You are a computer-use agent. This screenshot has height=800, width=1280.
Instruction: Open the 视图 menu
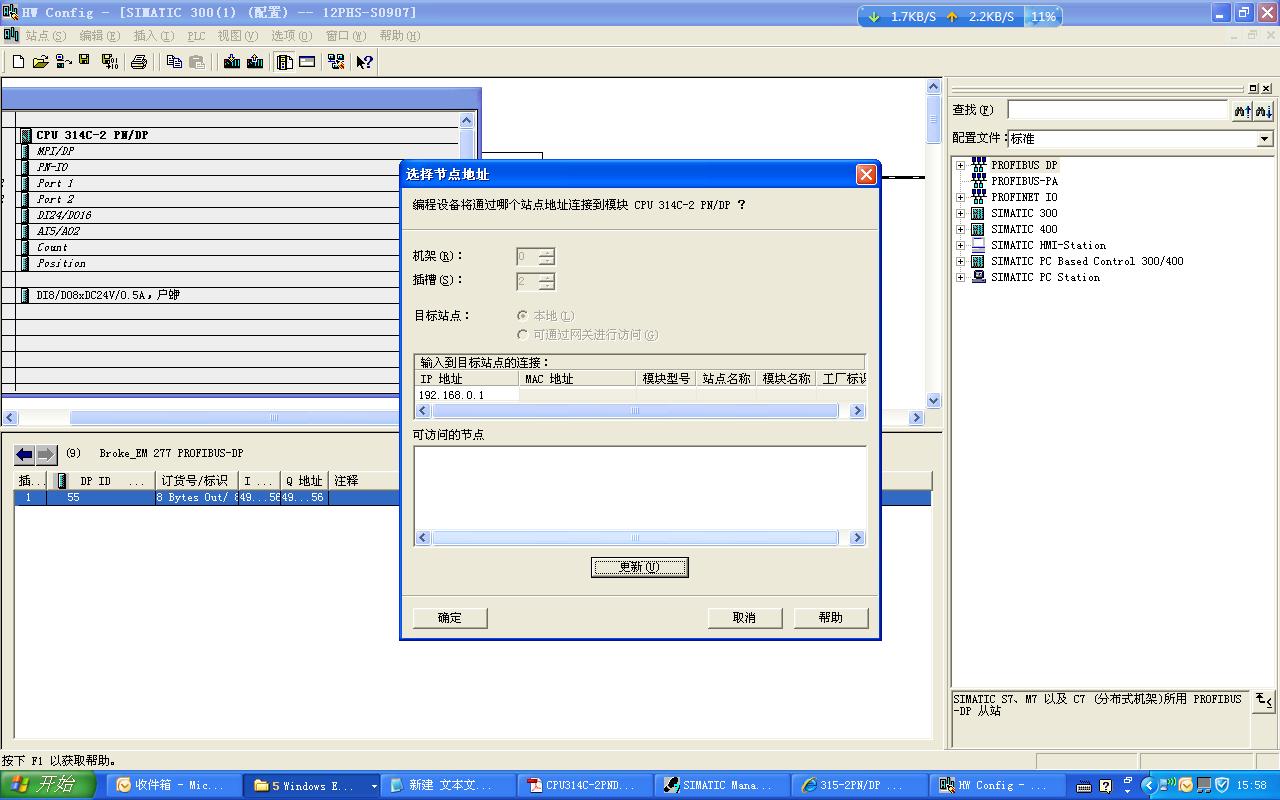click(x=237, y=35)
